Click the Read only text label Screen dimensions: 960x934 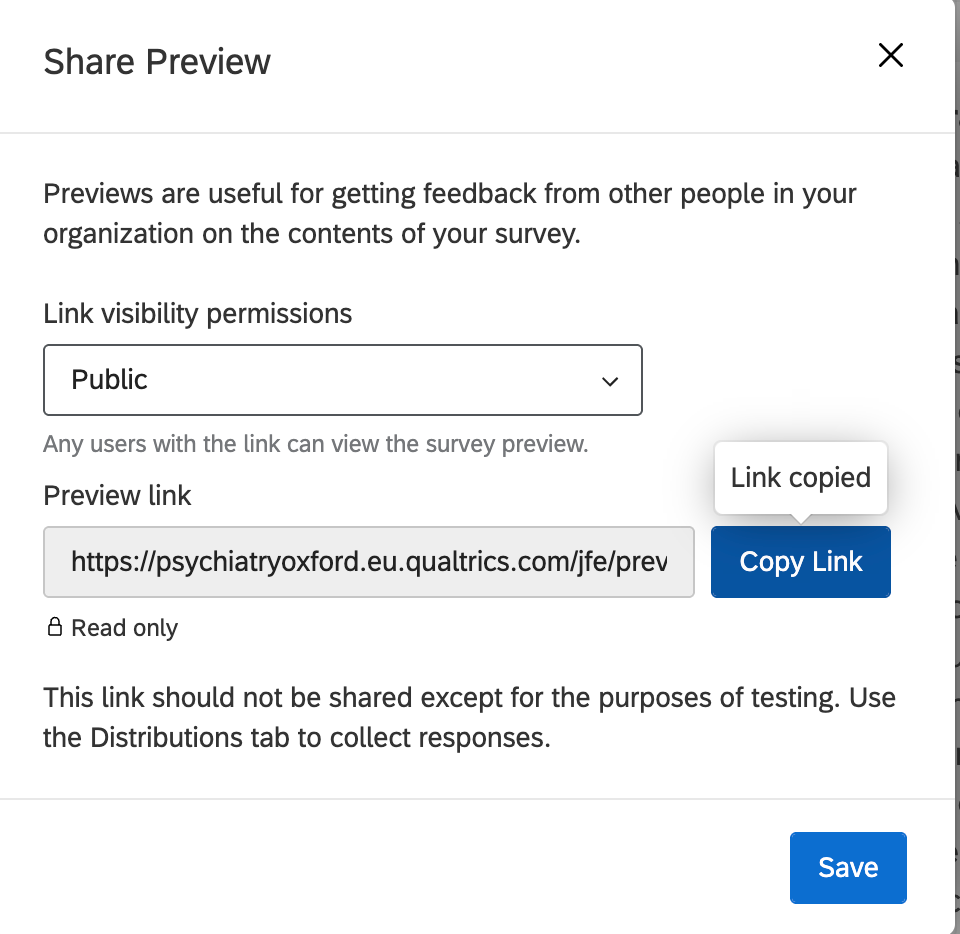(124, 628)
